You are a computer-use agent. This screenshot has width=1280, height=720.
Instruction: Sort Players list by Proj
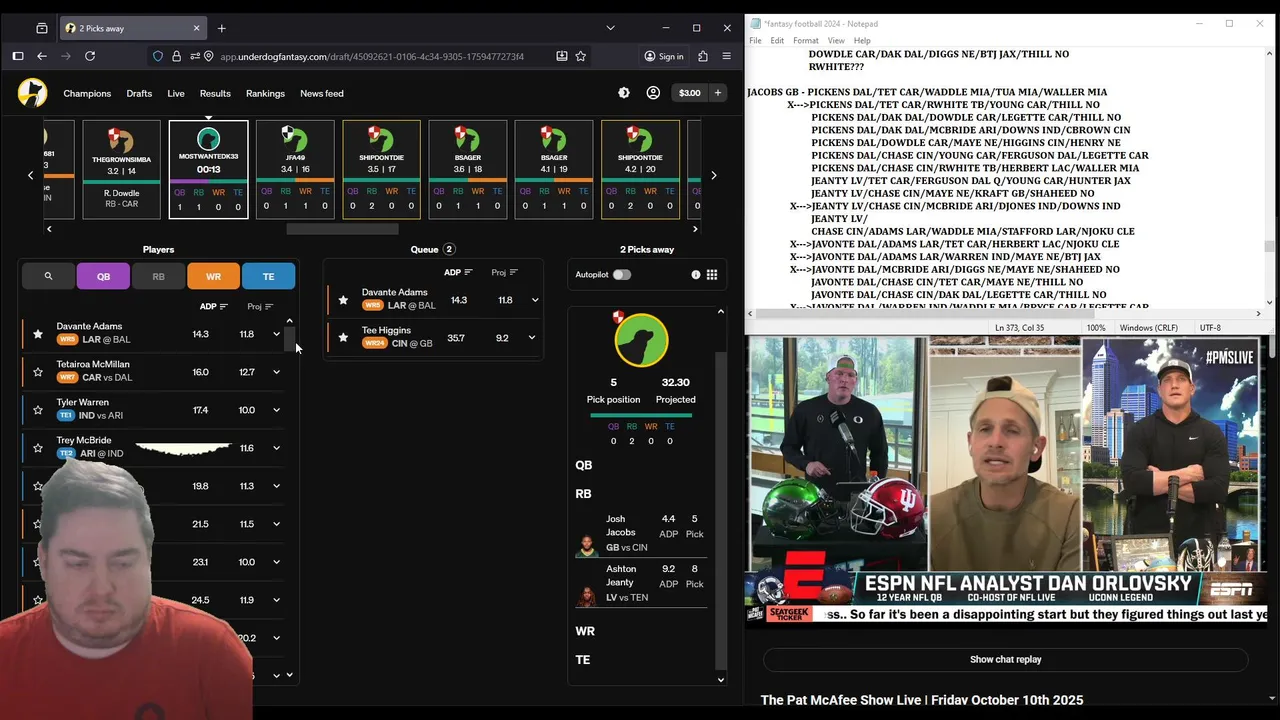(260, 307)
